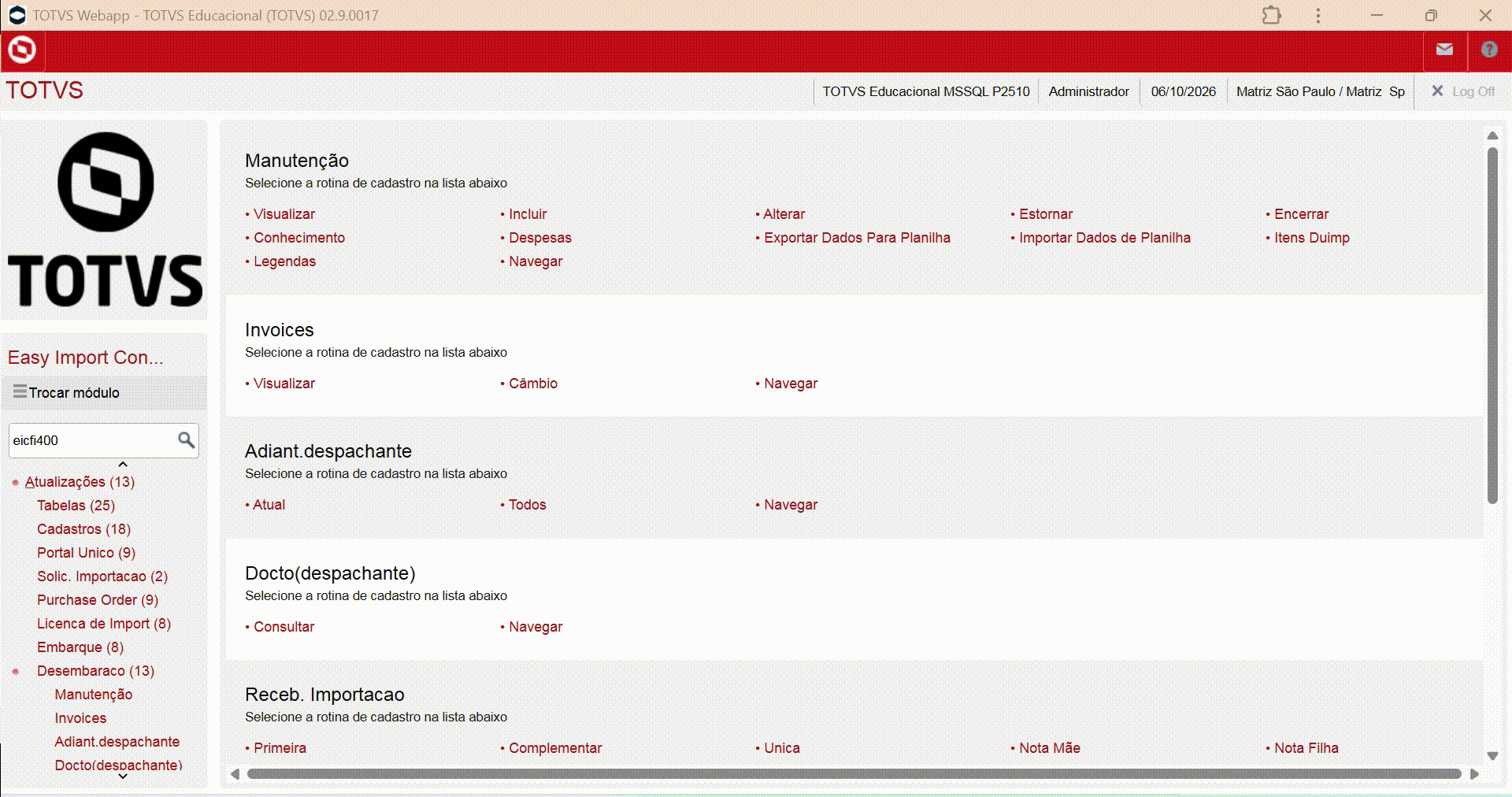The image size is (1512, 797).
Task: Open Embarque (8) menu
Action: [x=80, y=647]
